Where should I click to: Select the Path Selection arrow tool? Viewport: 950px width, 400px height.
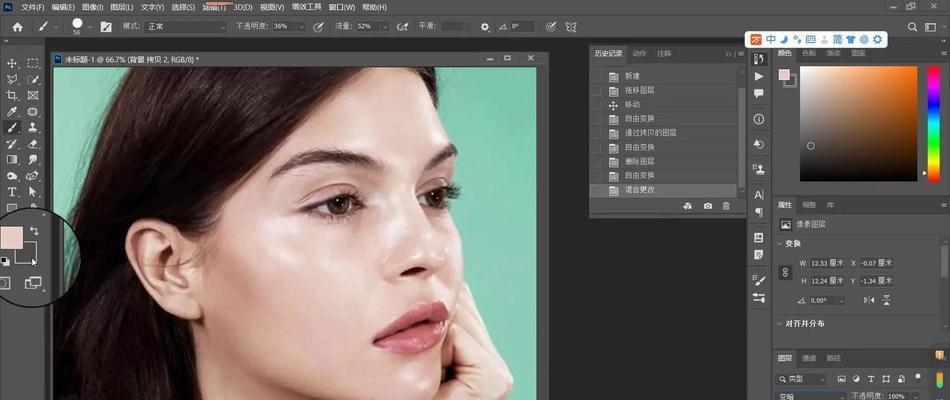click(33, 192)
